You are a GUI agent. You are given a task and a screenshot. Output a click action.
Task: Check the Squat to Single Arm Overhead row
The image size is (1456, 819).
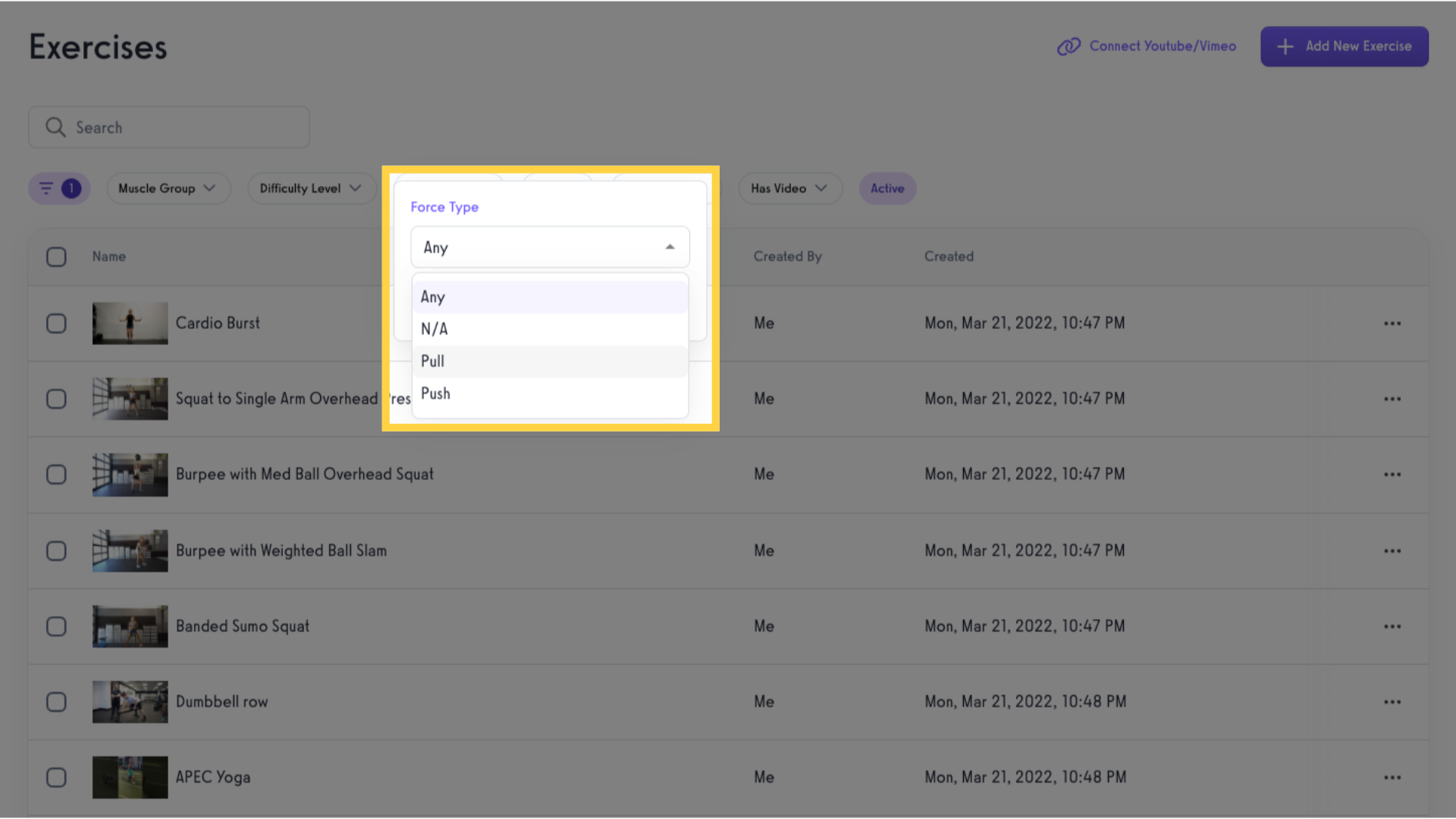[56, 399]
